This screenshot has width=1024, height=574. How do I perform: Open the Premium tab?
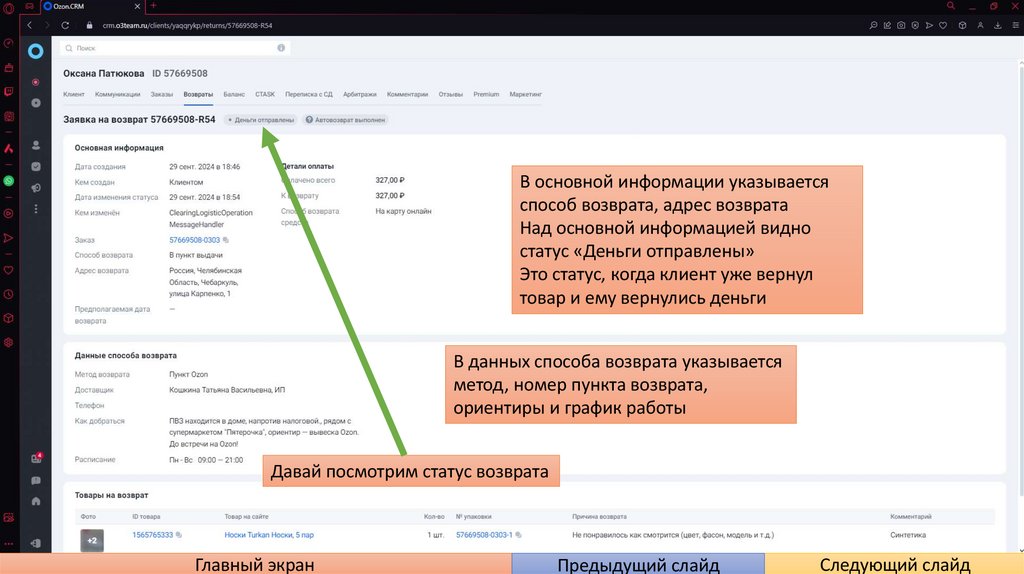pos(486,94)
